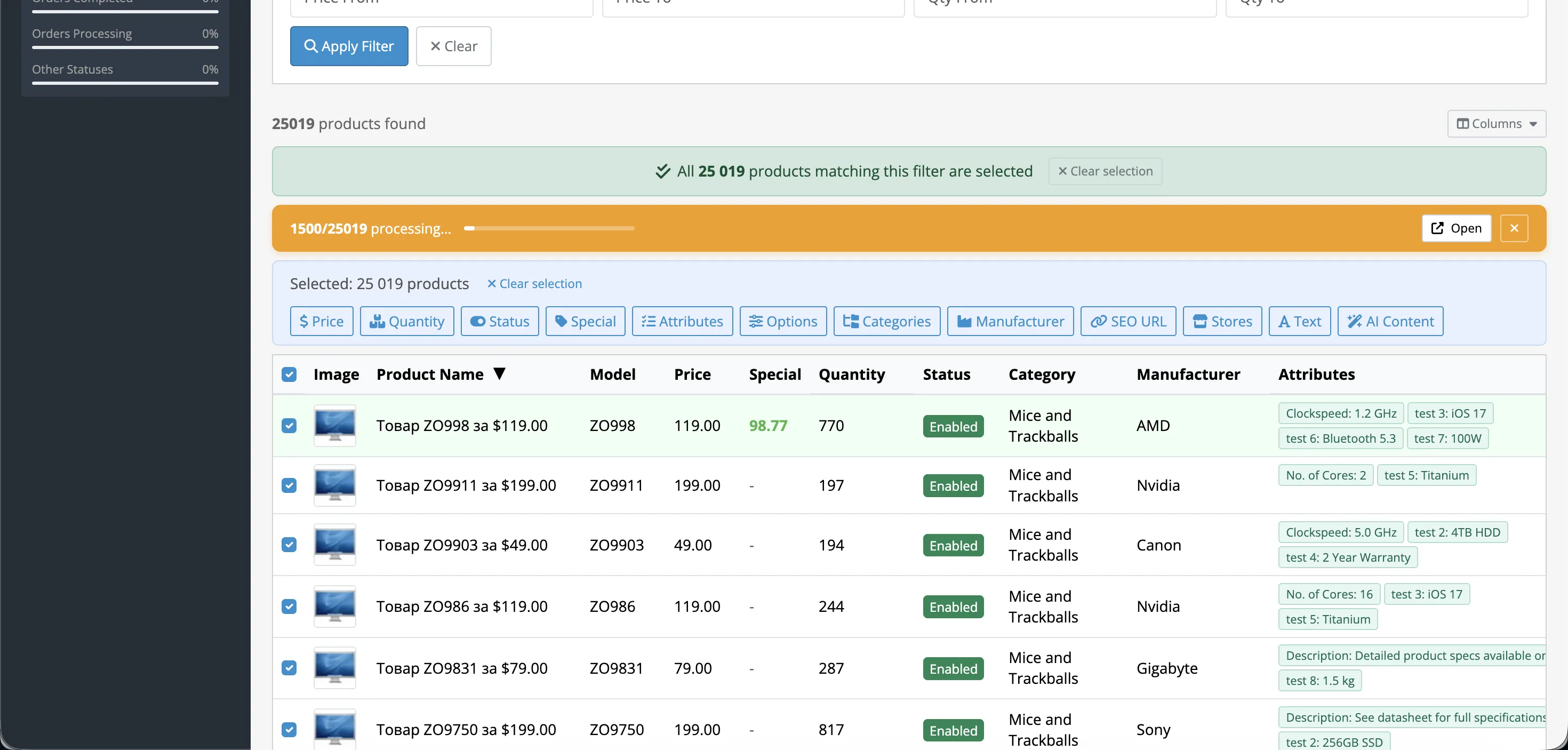
Task: Sort by Quantity column header
Action: click(x=852, y=374)
